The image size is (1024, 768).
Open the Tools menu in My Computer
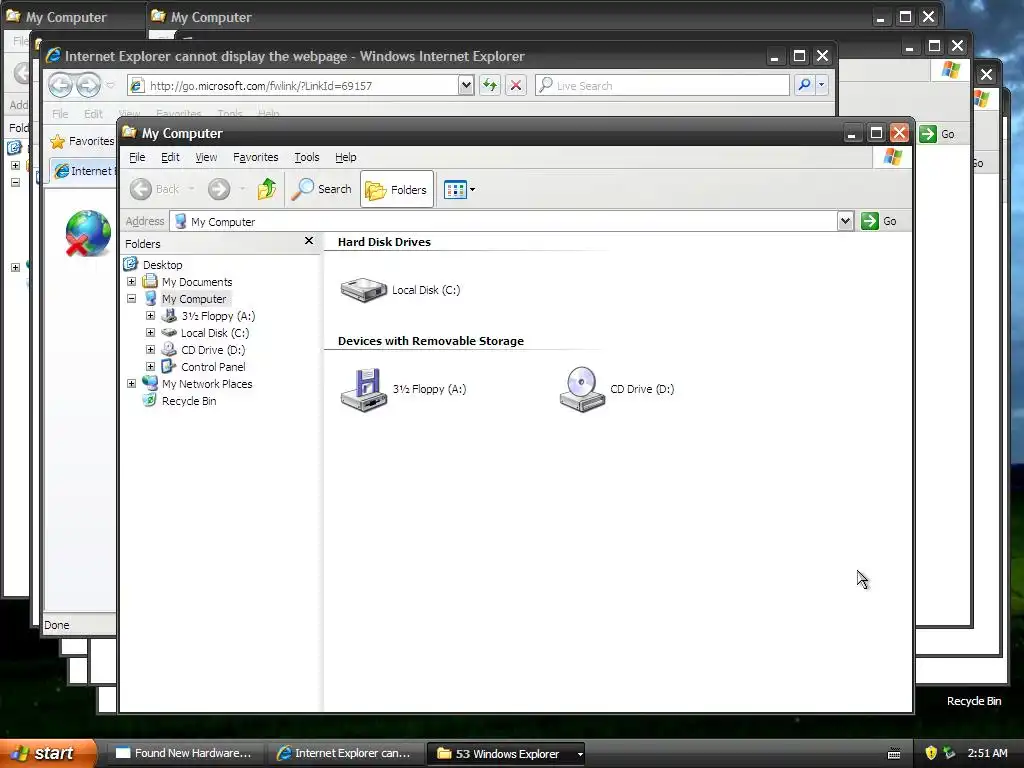pos(306,157)
